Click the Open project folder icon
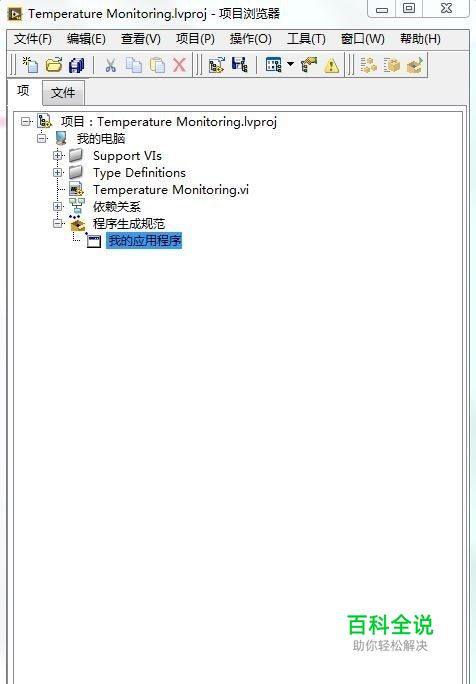The height and width of the screenshot is (684, 476). [54, 65]
